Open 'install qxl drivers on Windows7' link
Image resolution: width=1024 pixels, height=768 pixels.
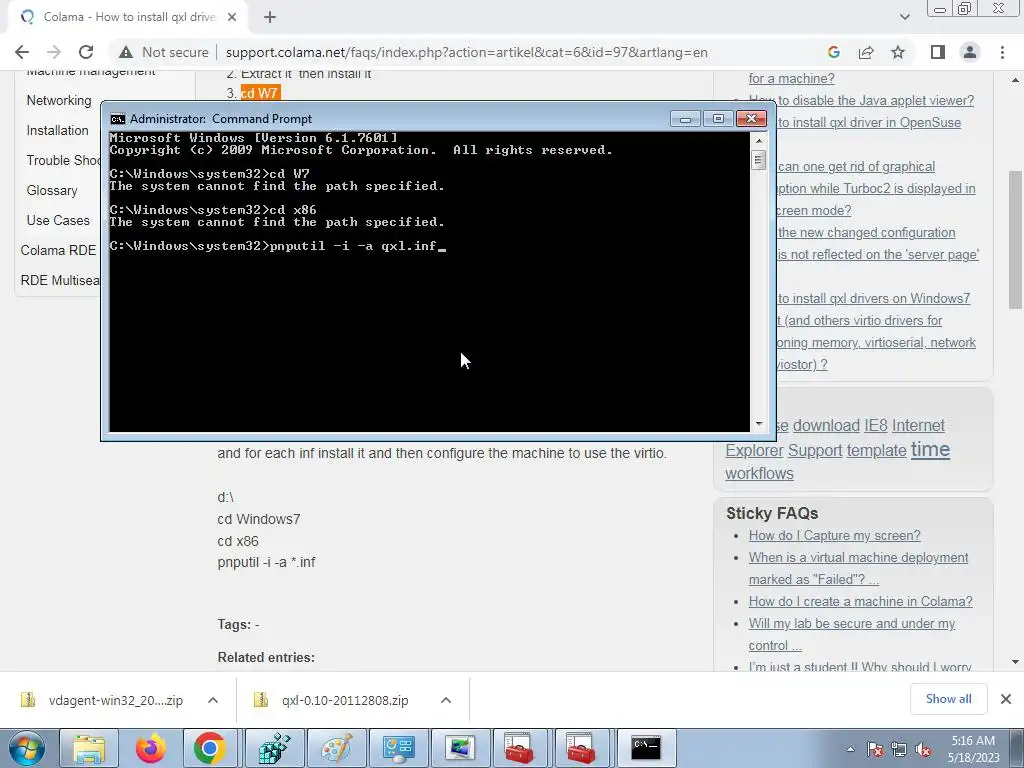click(x=874, y=298)
